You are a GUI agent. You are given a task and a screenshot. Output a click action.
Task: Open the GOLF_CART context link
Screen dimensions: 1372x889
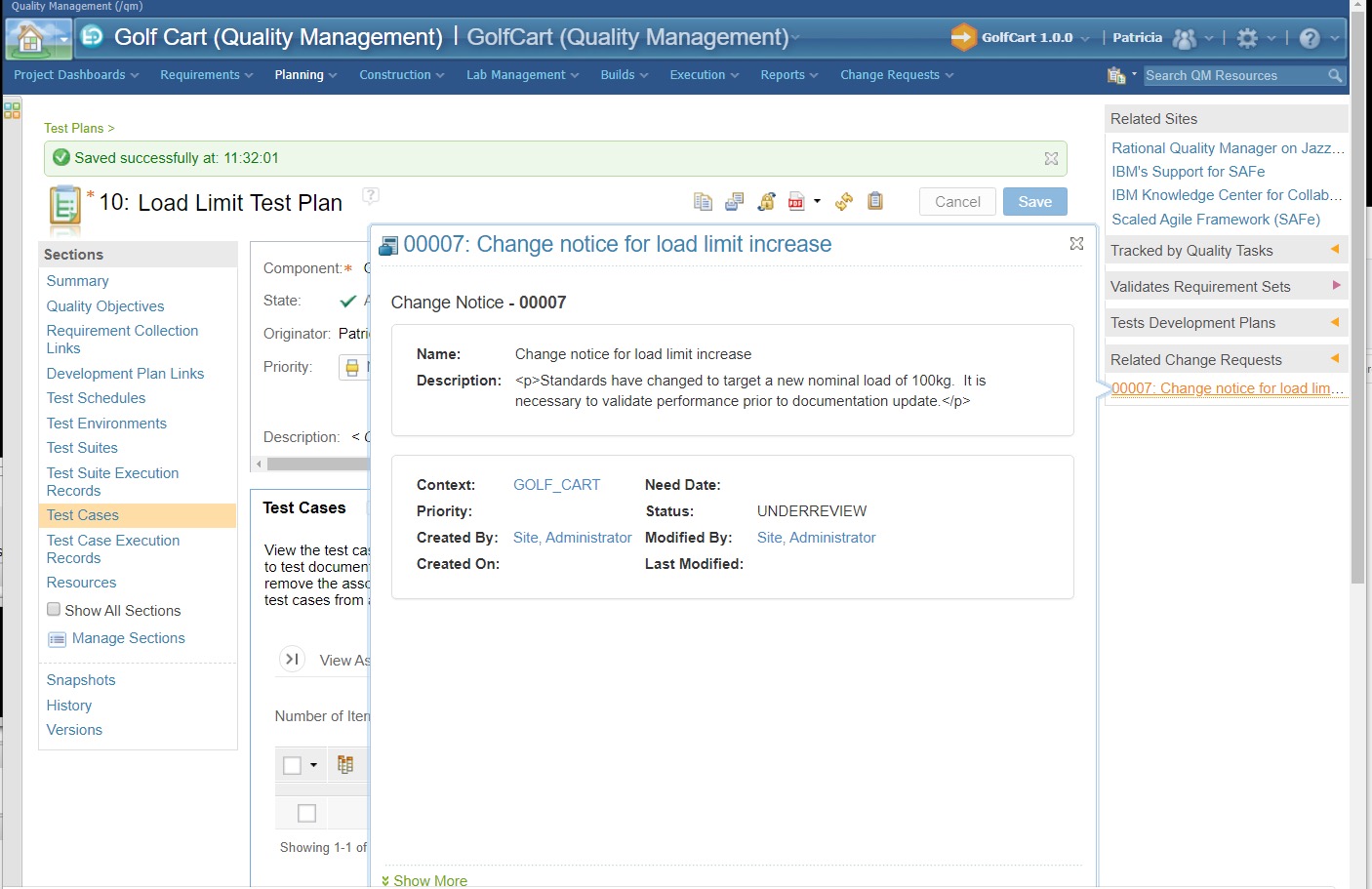[557, 485]
